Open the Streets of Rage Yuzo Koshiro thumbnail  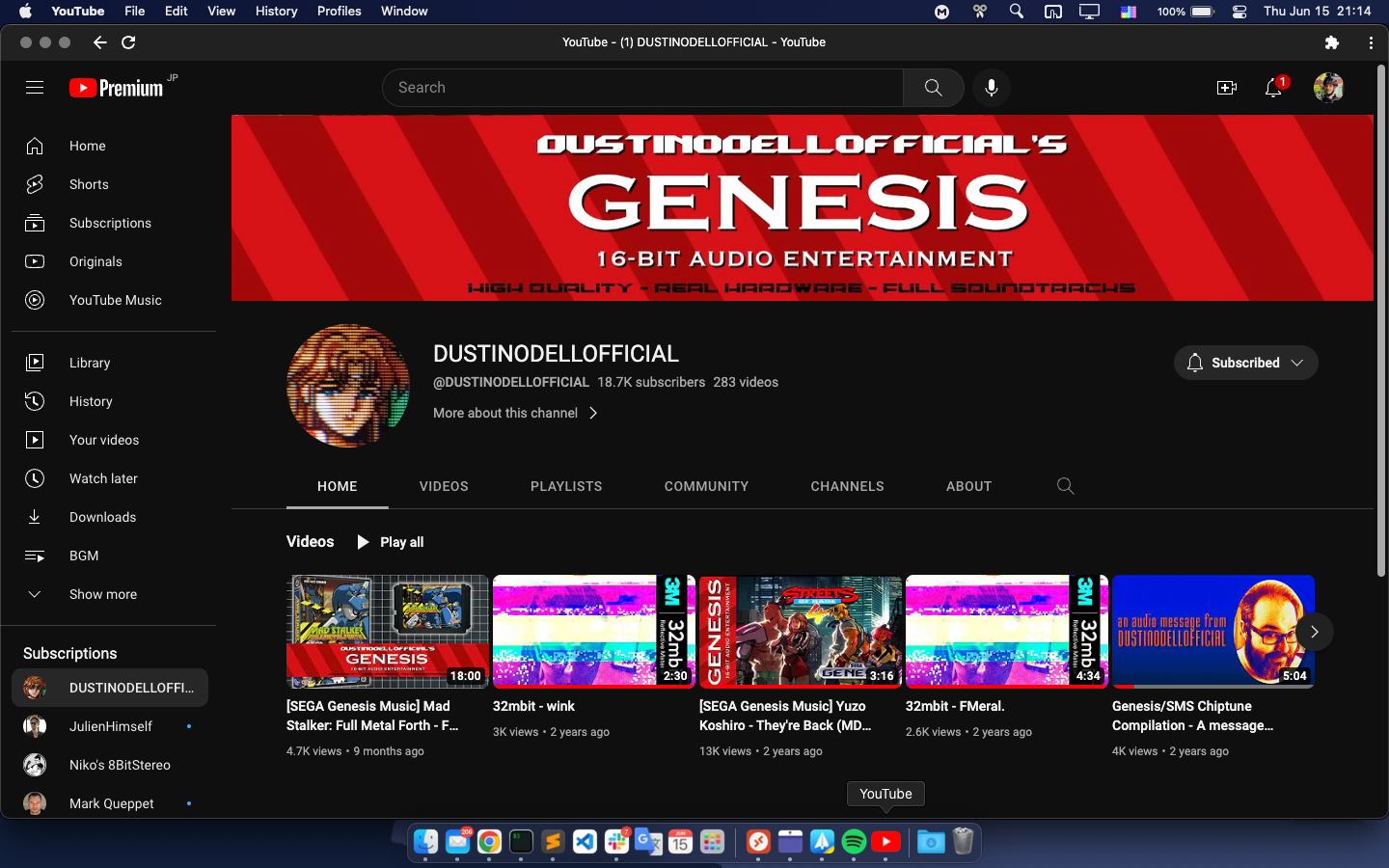pyautogui.click(x=800, y=631)
